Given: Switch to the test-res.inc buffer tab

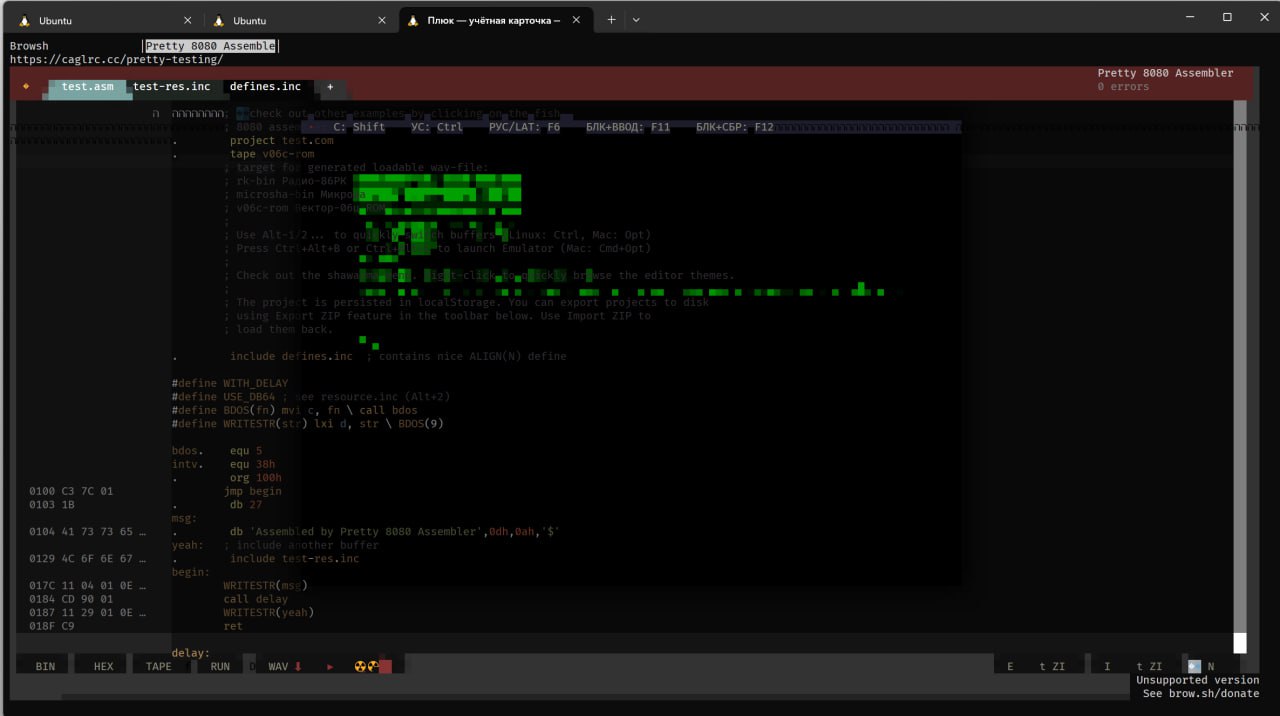Looking at the screenshot, I should pos(172,87).
